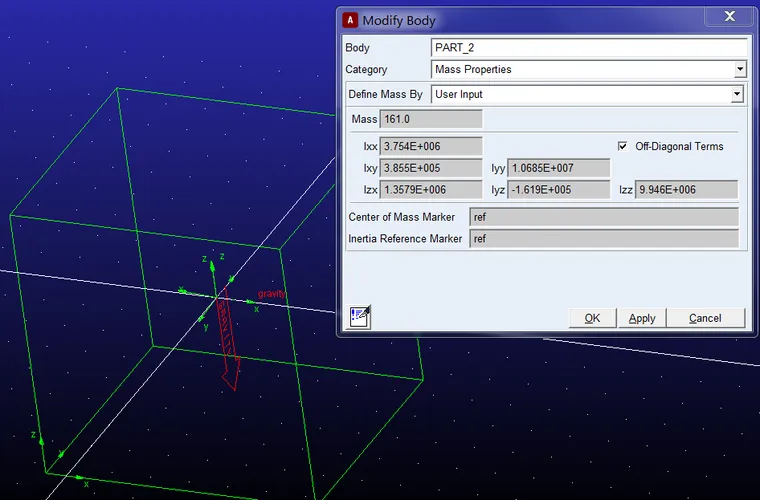The image size is (760, 500).
Task: Click the Modify Body title text
Action: (399, 21)
